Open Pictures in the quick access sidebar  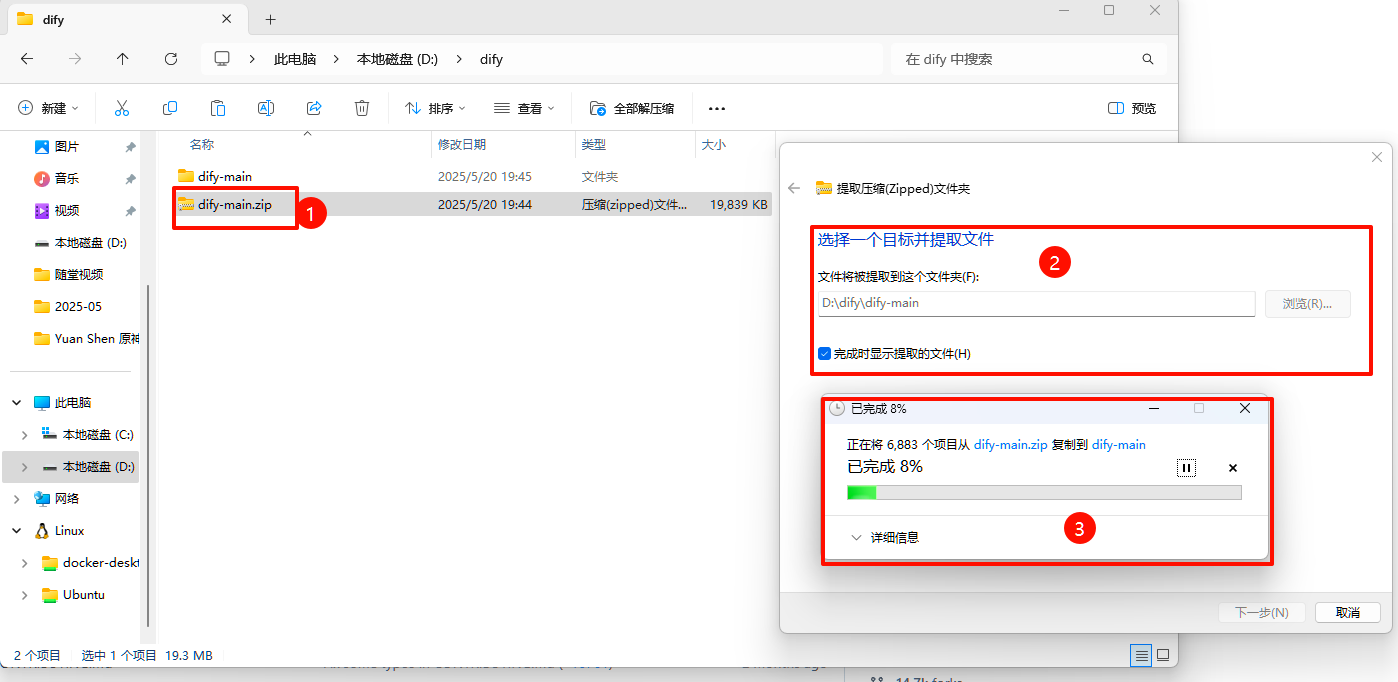click(x=66, y=146)
